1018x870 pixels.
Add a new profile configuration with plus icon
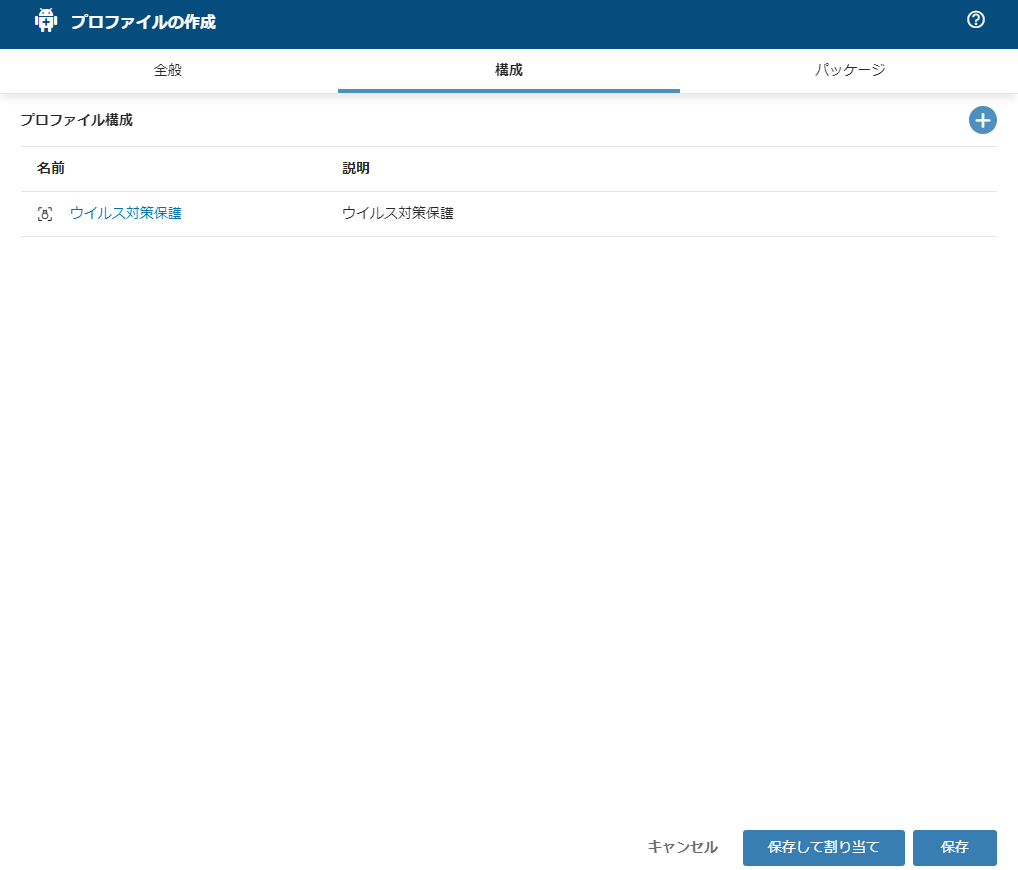tap(982, 120)
